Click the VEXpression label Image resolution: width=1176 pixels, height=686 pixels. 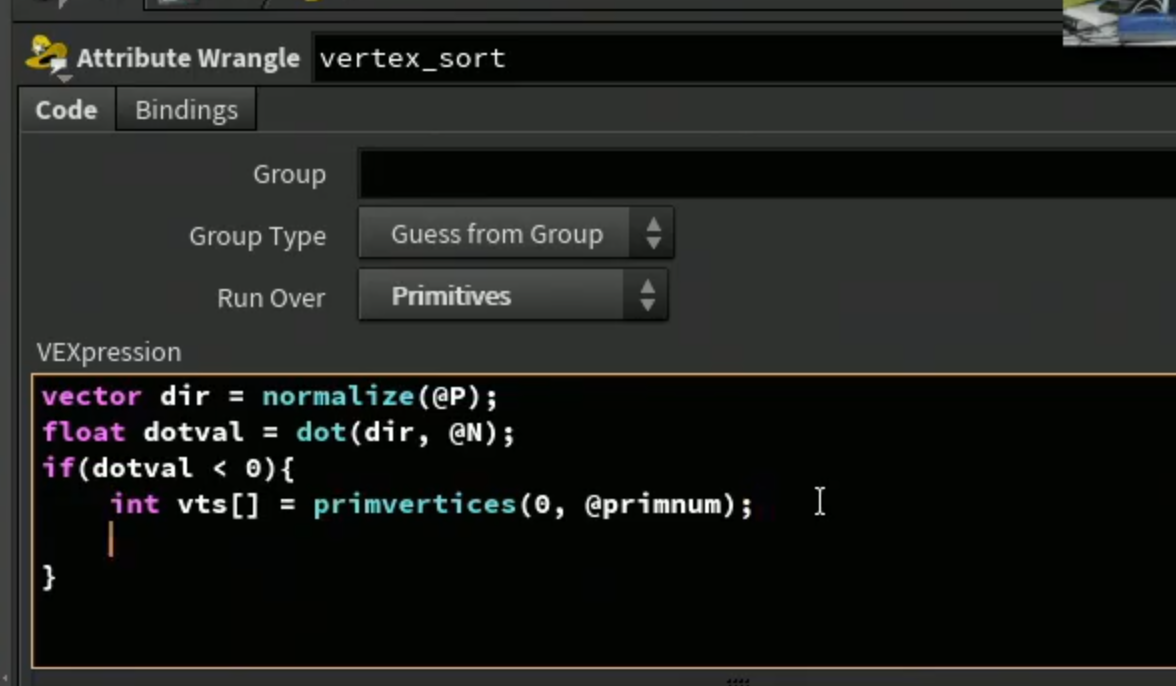click(109, 352)
